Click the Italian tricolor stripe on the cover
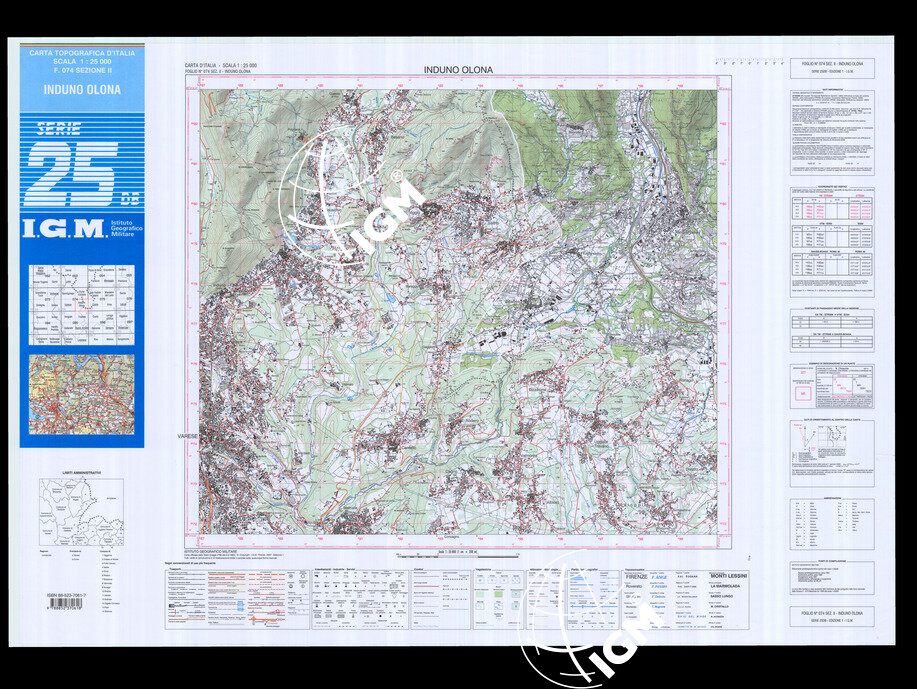 click(x=83, y=47)
